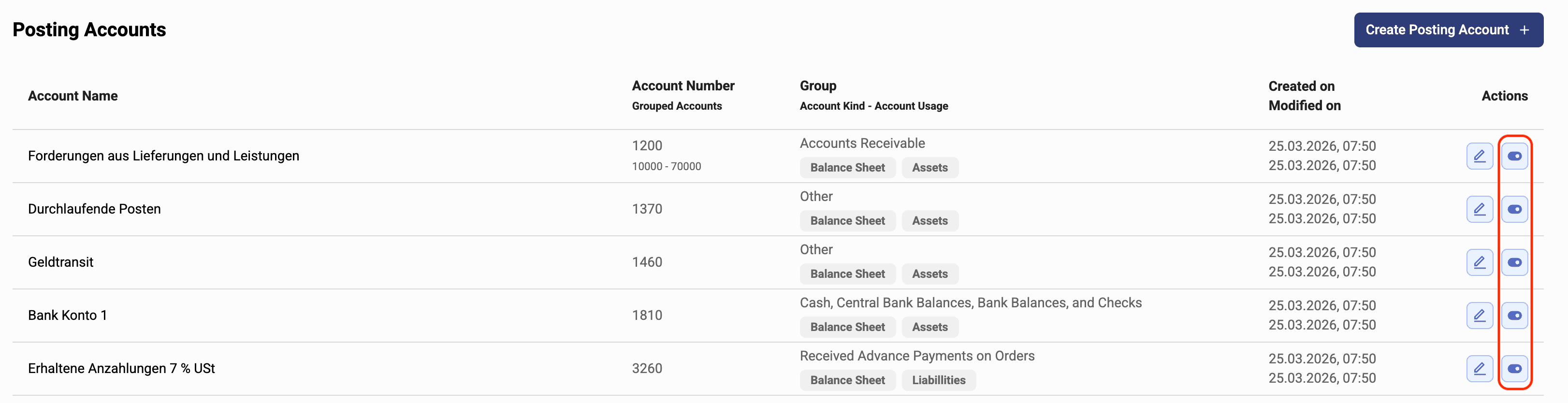Click Balance Sheet tag for Geldtransit

(x=847, y=274)
